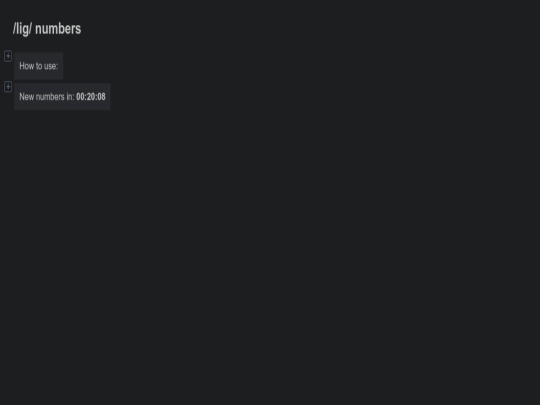The image size is (540, 405).
Task: Click the word use: in How to use
Action: (51, 66)
